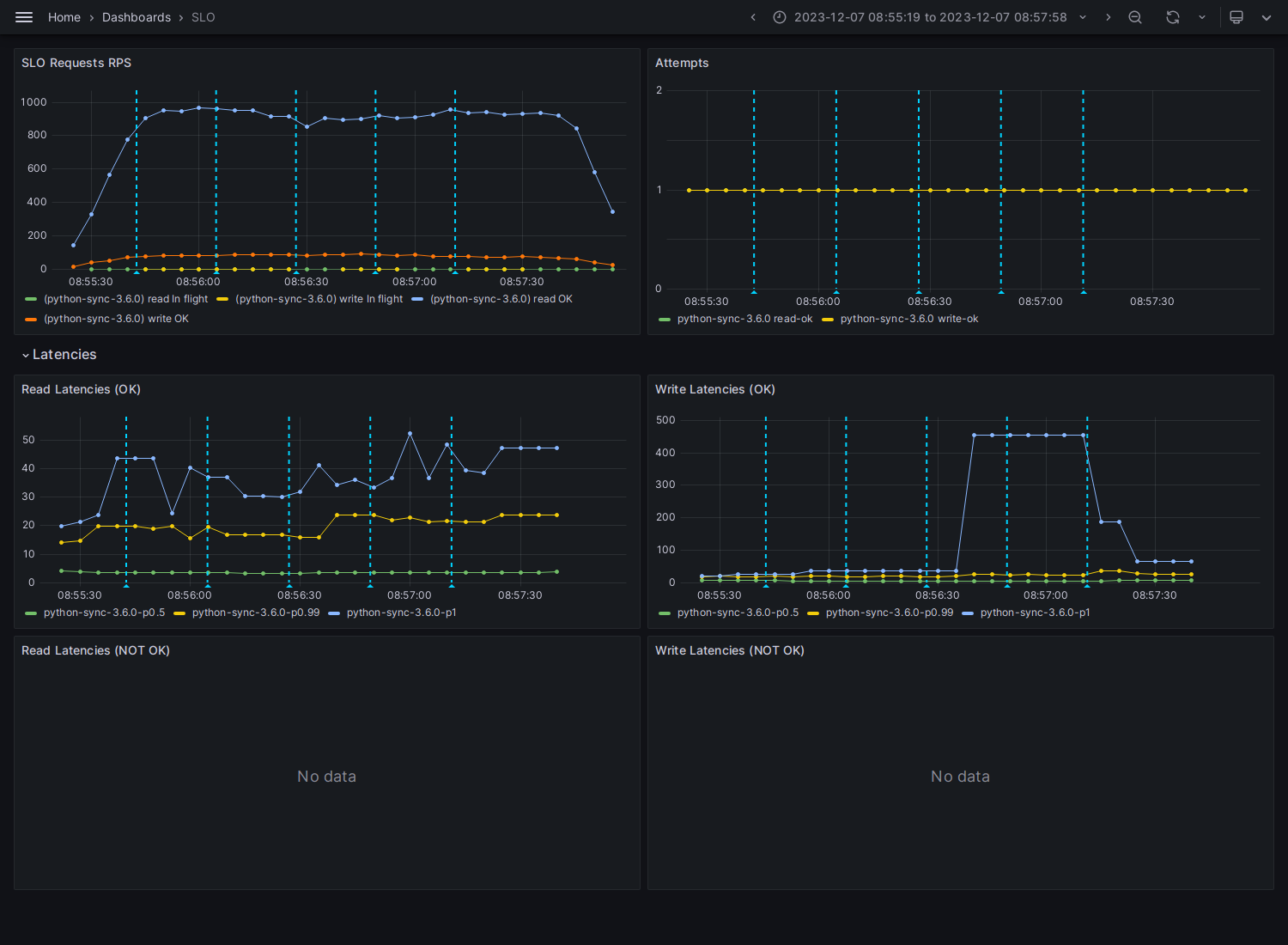
Task: Toggle read In flight series in RPS legend
Action: point(126,299)
